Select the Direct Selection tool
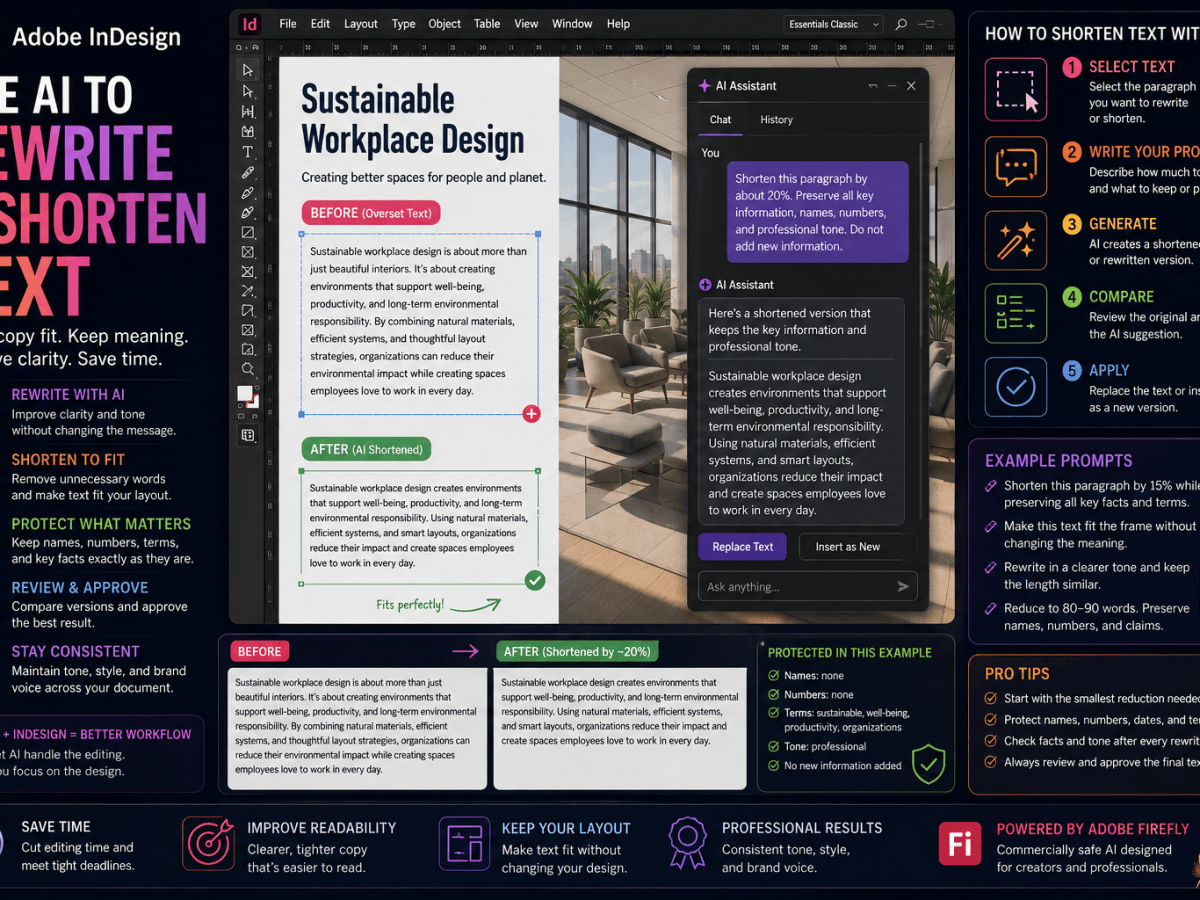Image resolution: width=1200 pixels, height=900 pixels. click(x=247, y=91)
